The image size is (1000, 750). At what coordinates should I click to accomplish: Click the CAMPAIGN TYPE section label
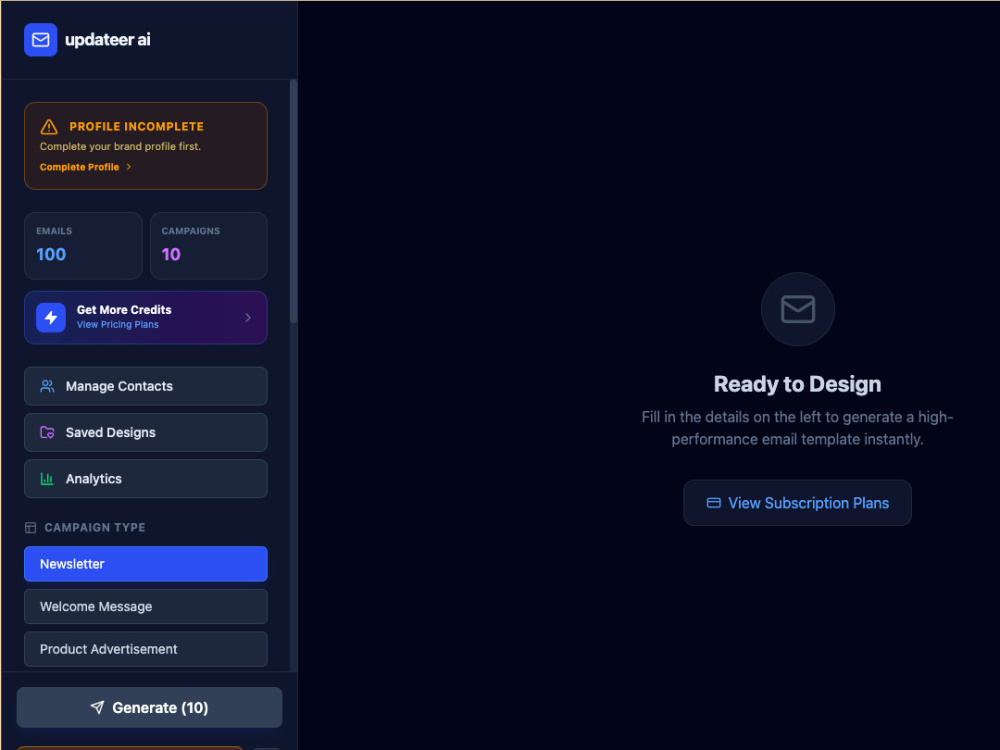[95, 527]
